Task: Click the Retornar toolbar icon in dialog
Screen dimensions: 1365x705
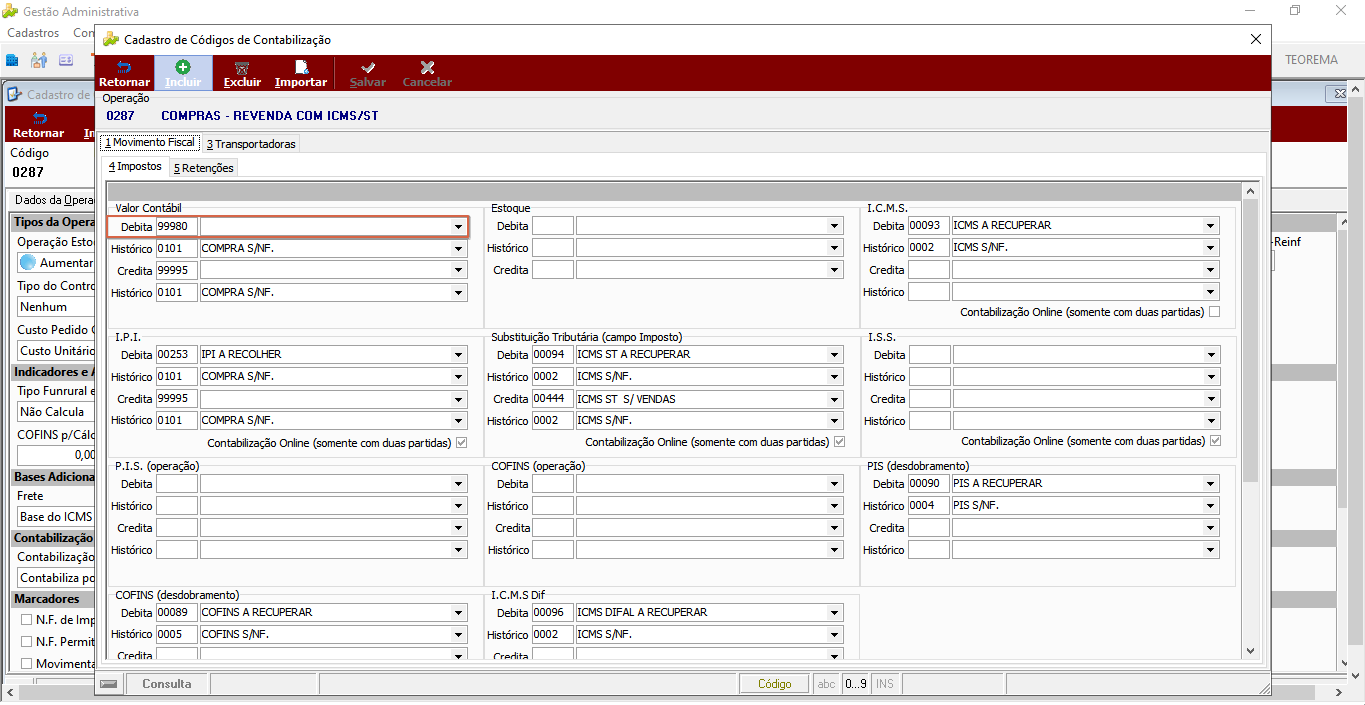Action: coord(124,67)
